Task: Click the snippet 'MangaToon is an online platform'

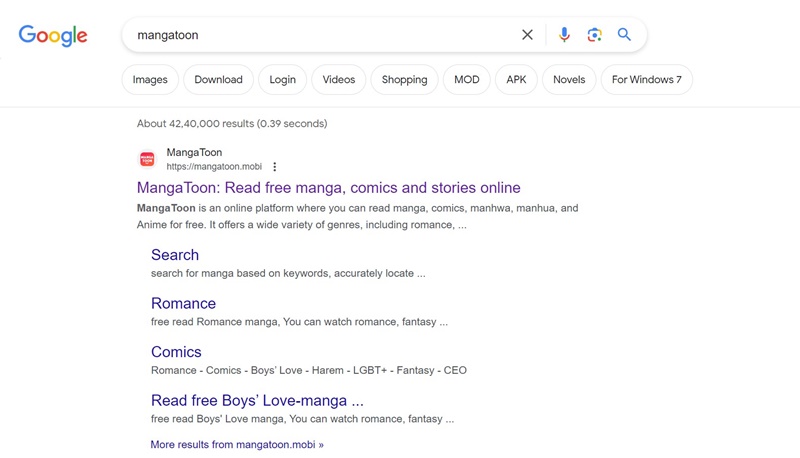Action: (x=358, y=216)
